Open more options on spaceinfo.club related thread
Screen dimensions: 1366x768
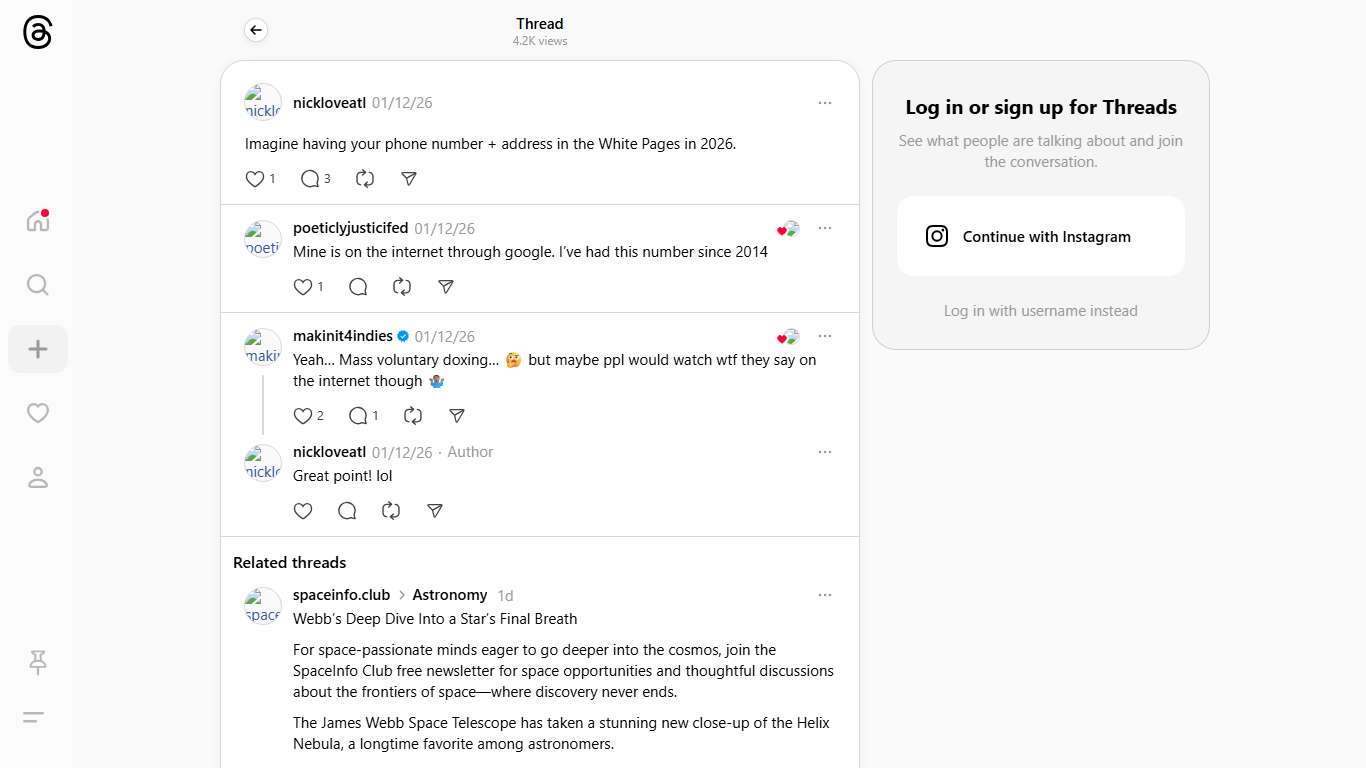tap(824, 595)
